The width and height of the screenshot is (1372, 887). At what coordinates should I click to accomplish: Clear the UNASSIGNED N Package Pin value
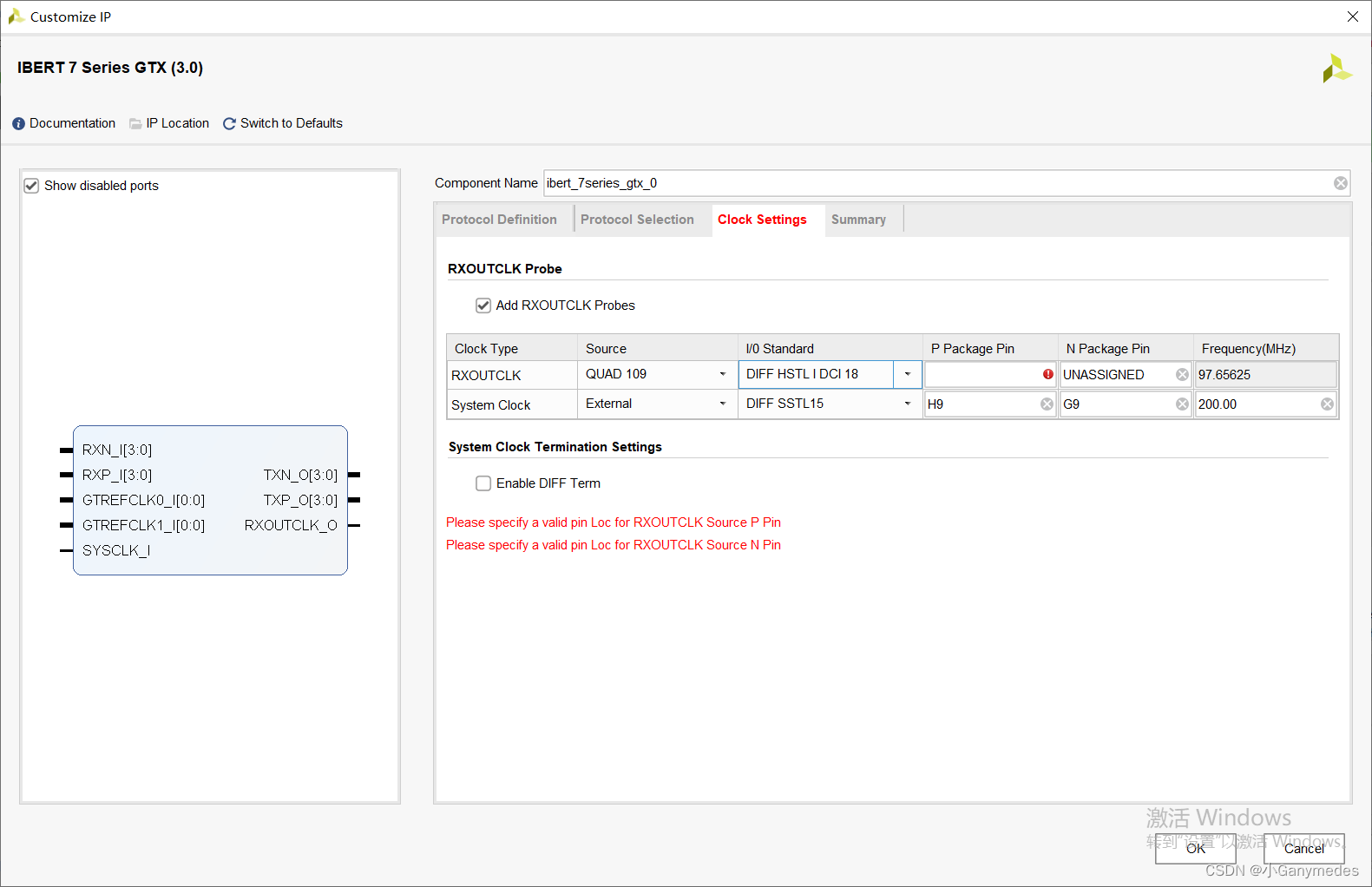(x=1182, y=375)
